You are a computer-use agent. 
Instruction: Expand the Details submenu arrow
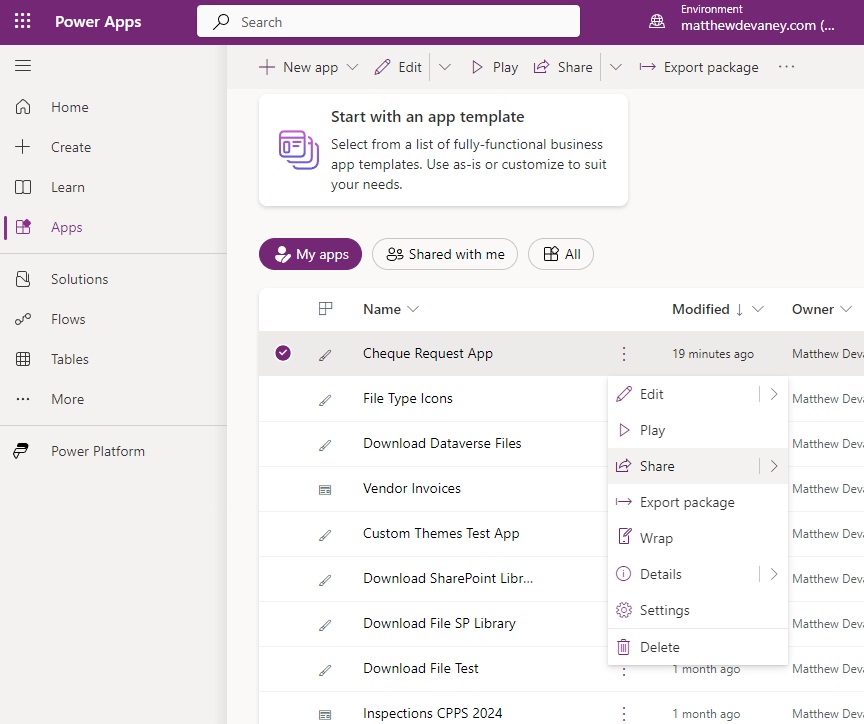point(774,574)
